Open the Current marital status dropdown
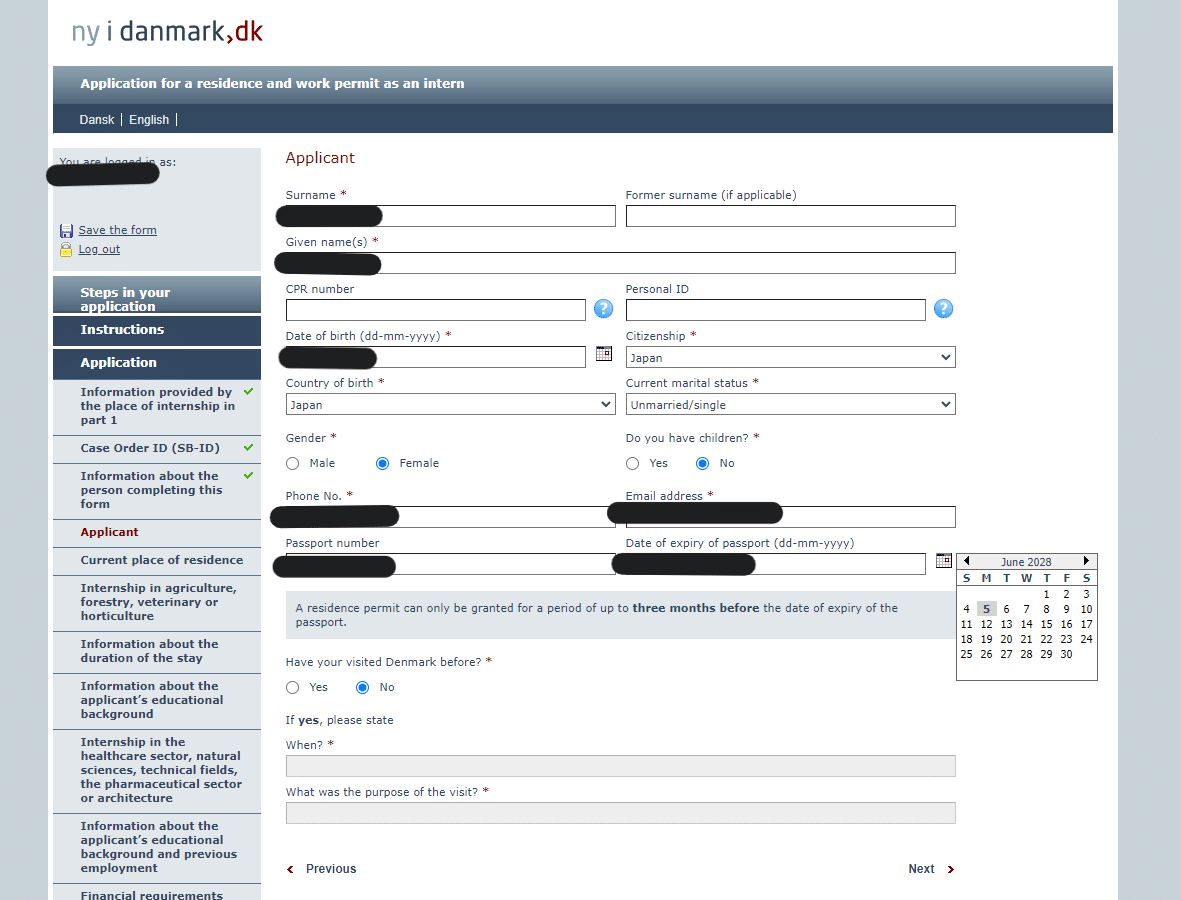Viewport: 1181px width, 900px height. [x=790, y=404]
